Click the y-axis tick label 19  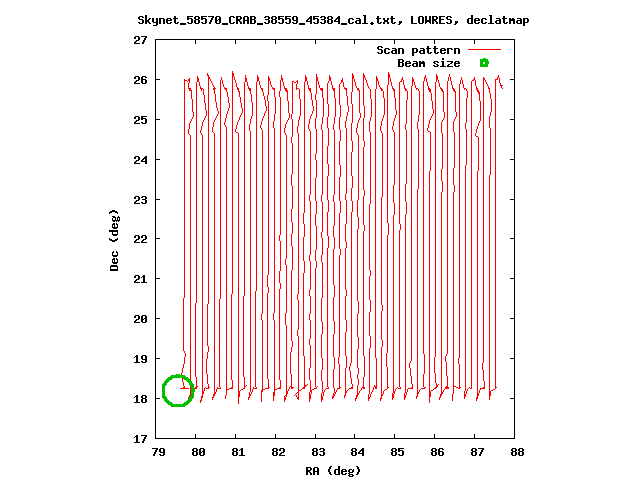(140, 359)
